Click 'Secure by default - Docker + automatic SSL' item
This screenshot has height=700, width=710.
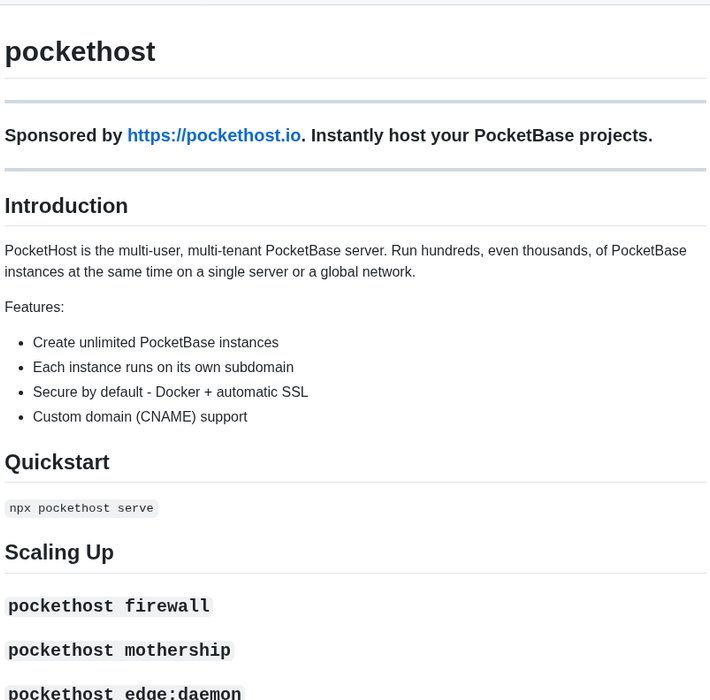click(170, 392)
